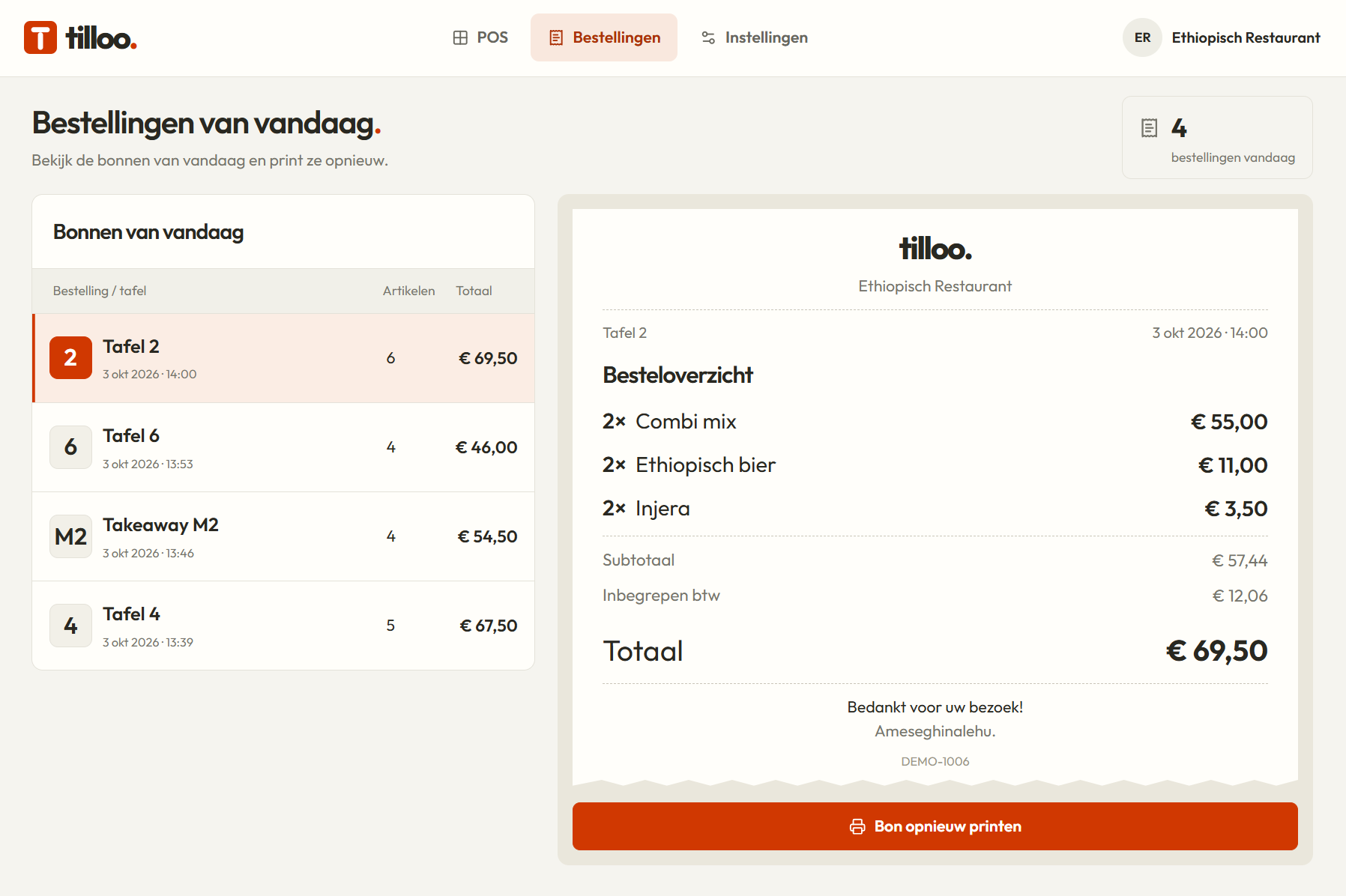
Task: Click the Injera receipt line
Action: tap(935, 509)
